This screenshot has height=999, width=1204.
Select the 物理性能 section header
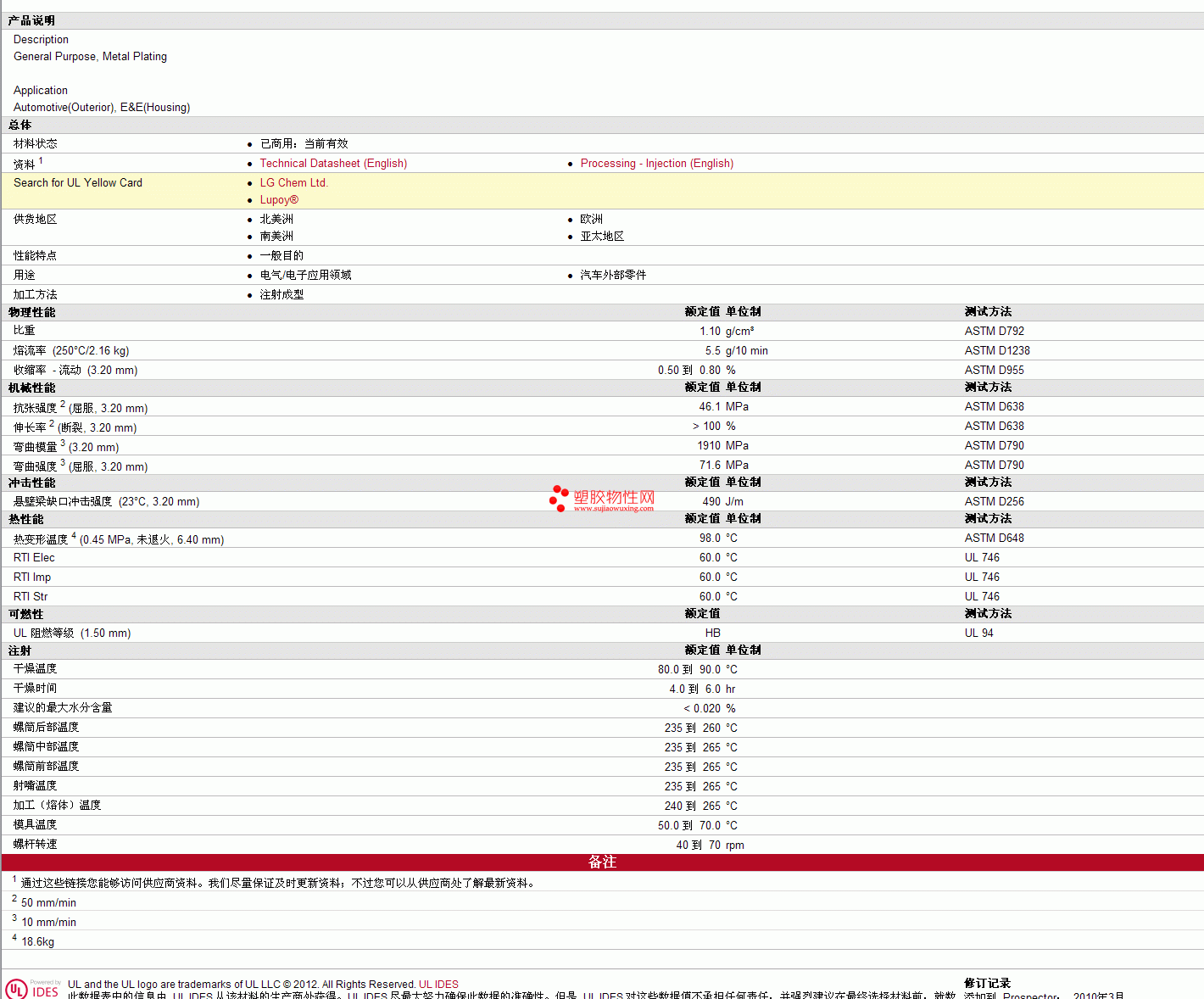point(32,313)
